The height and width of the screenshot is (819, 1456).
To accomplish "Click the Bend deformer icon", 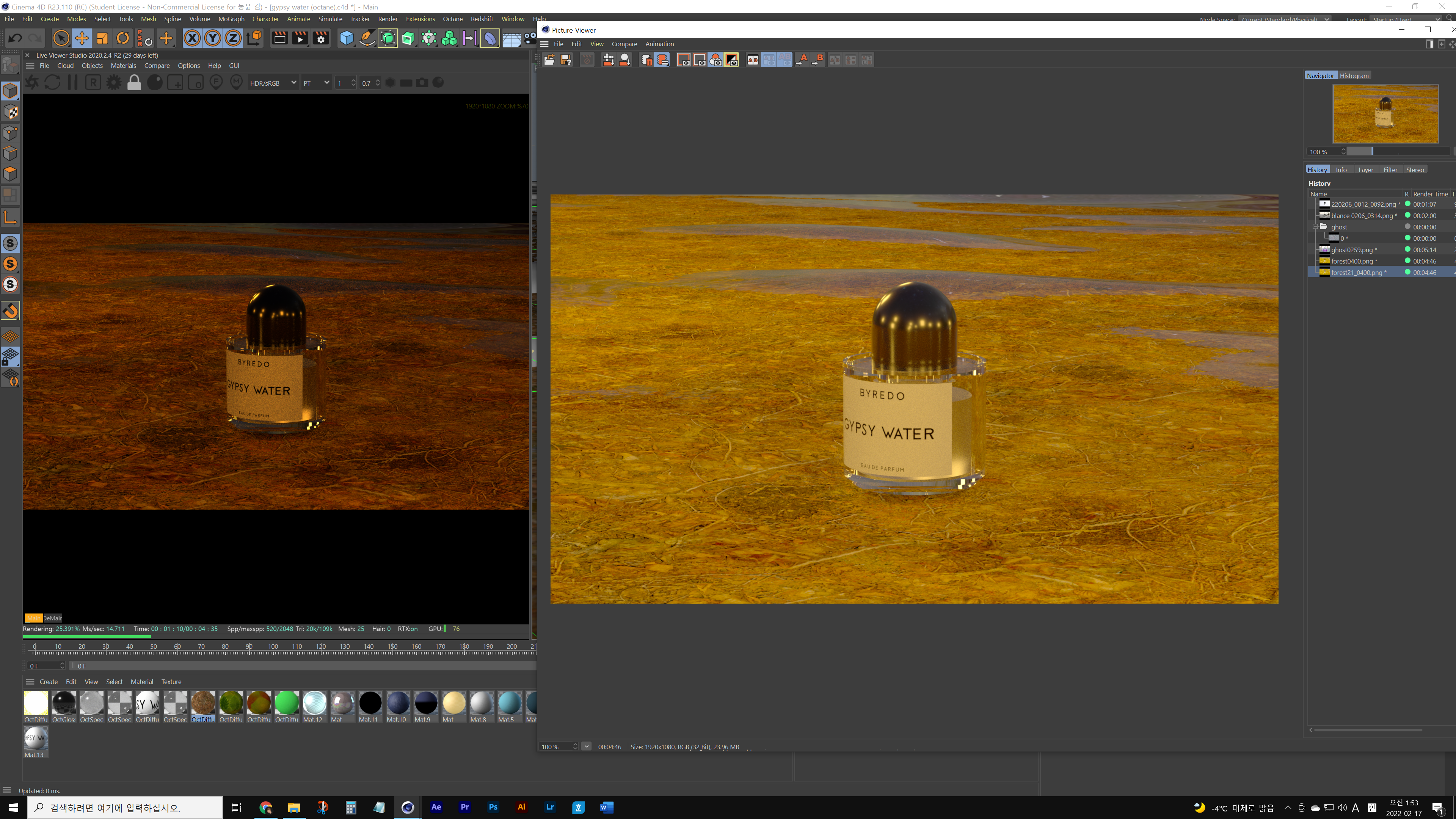I will click(x=490, y=38).
